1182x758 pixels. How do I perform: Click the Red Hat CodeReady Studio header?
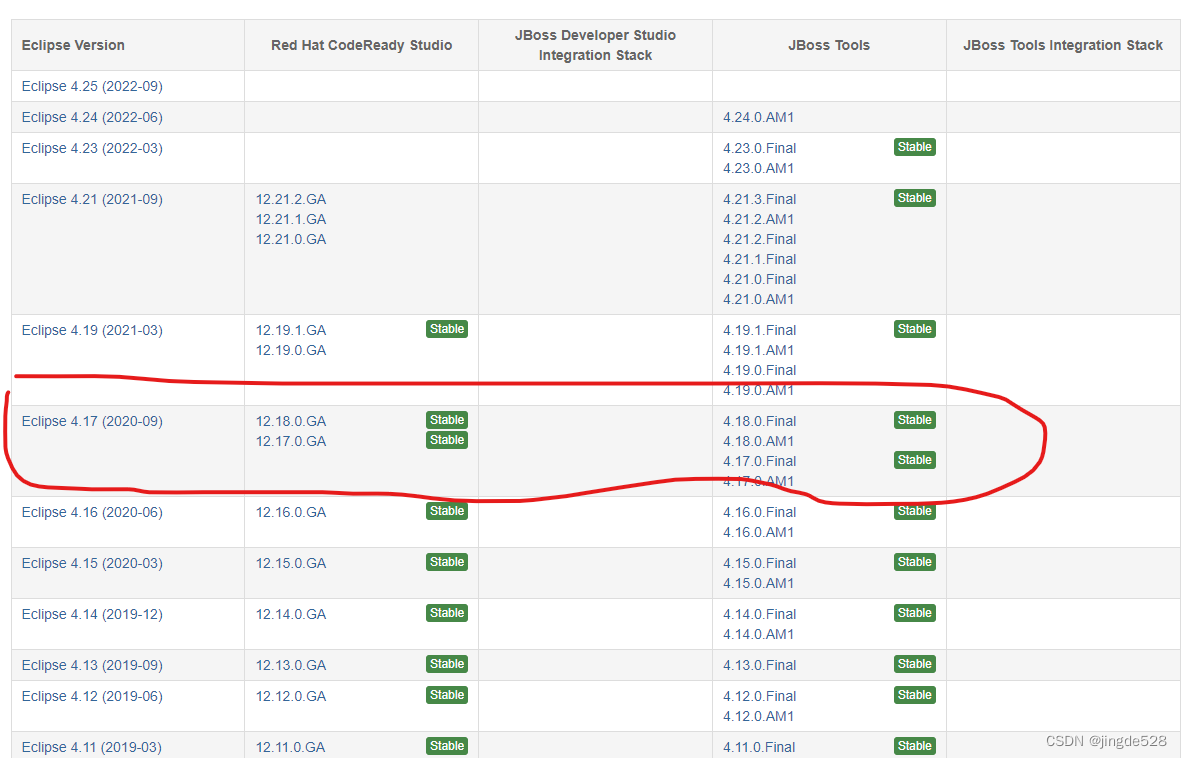[362, 45]
